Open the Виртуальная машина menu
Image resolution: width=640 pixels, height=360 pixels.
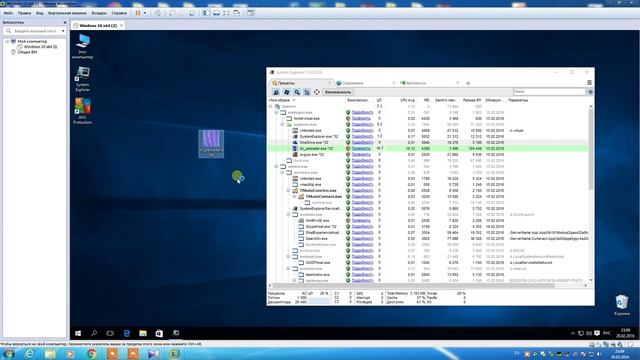click(67, 13)
